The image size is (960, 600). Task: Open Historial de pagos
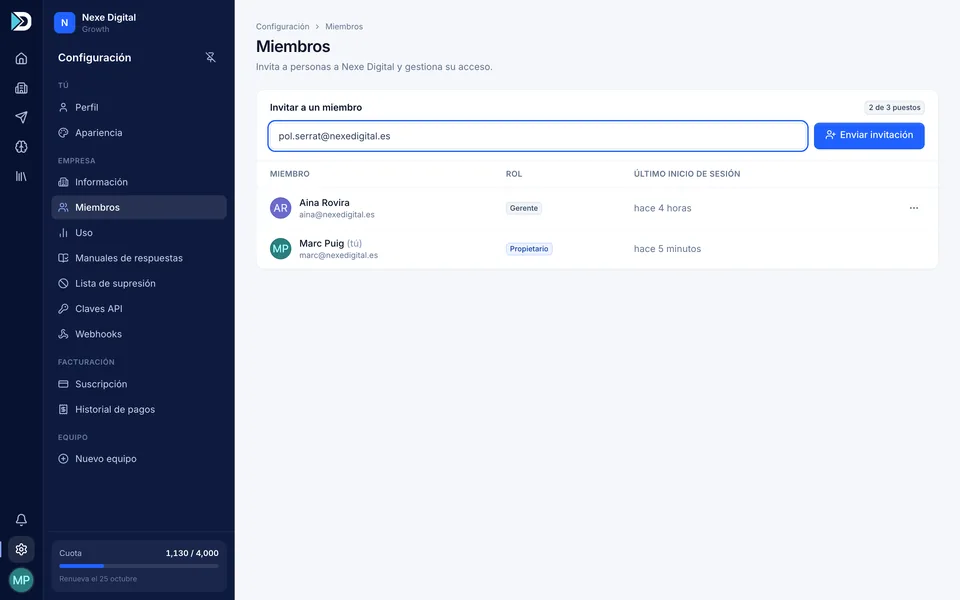[139, 410]
